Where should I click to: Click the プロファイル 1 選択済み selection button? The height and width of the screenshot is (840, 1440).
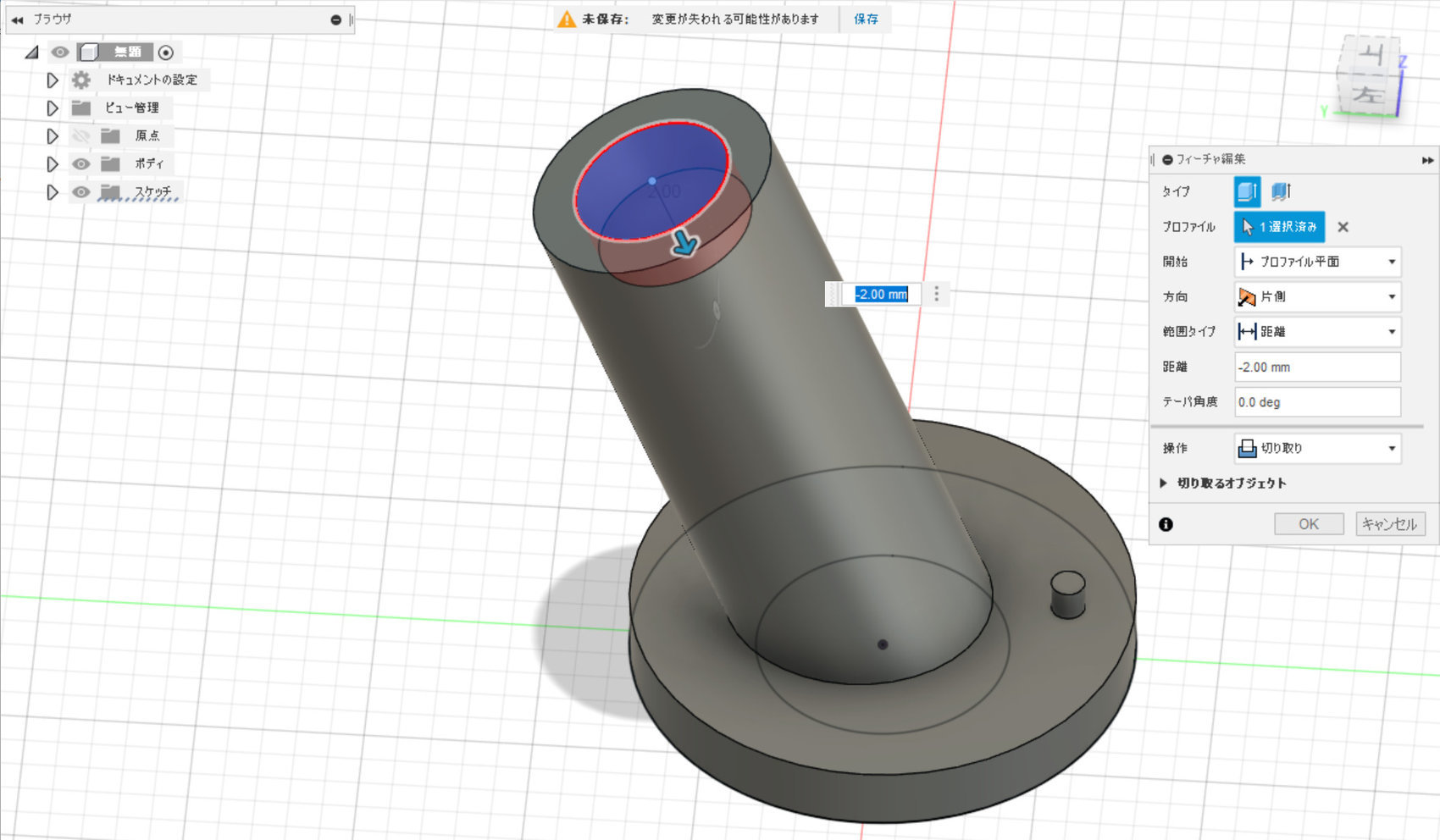point(1279,227)
